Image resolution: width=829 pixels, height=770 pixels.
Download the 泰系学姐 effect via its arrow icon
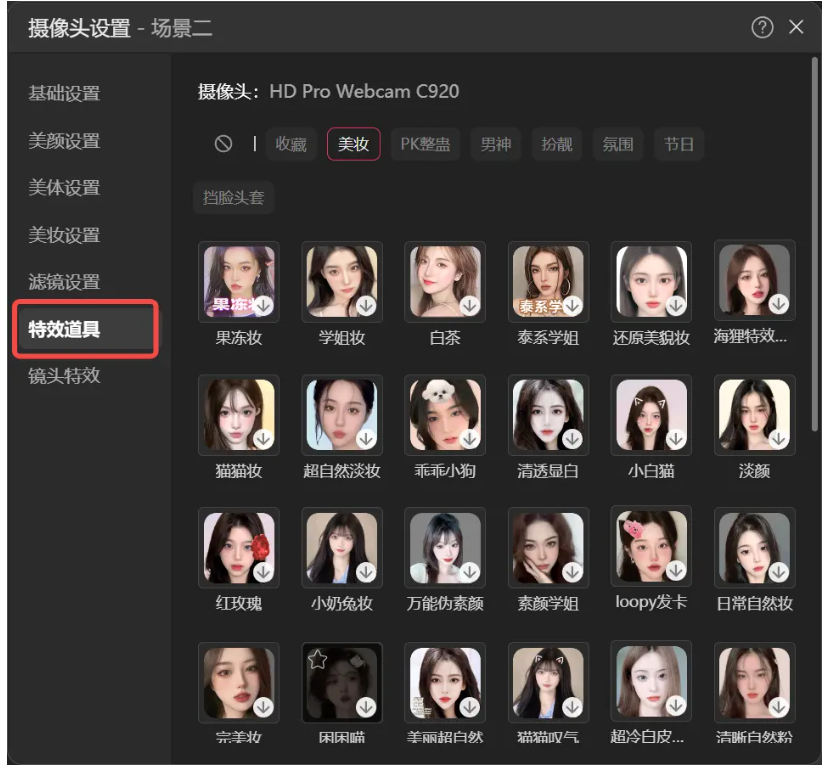click(x=572, y=307)
